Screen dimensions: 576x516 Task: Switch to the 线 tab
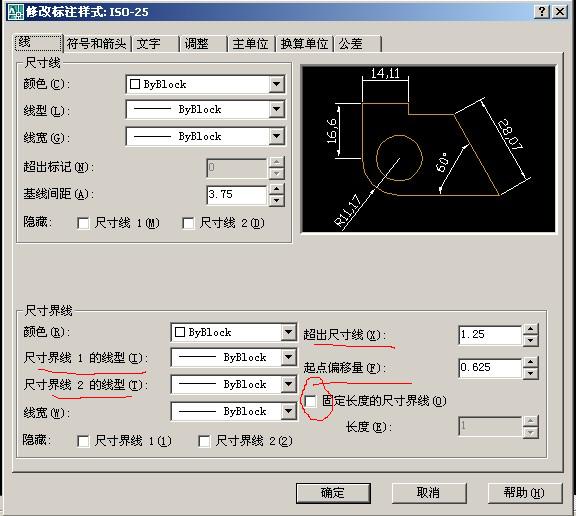click(38, 43)
